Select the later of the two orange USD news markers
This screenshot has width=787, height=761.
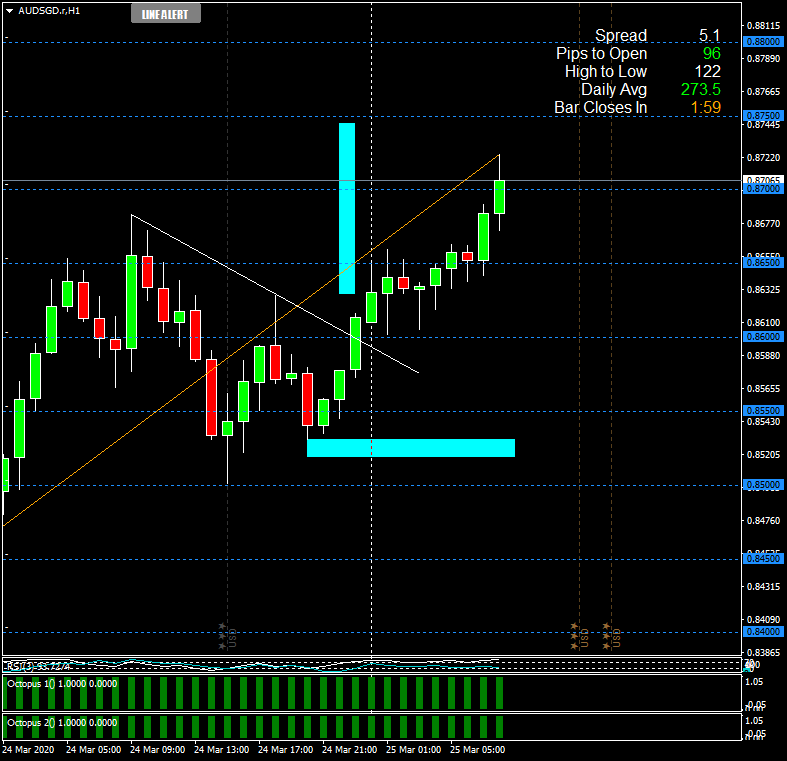click(611, 636)
